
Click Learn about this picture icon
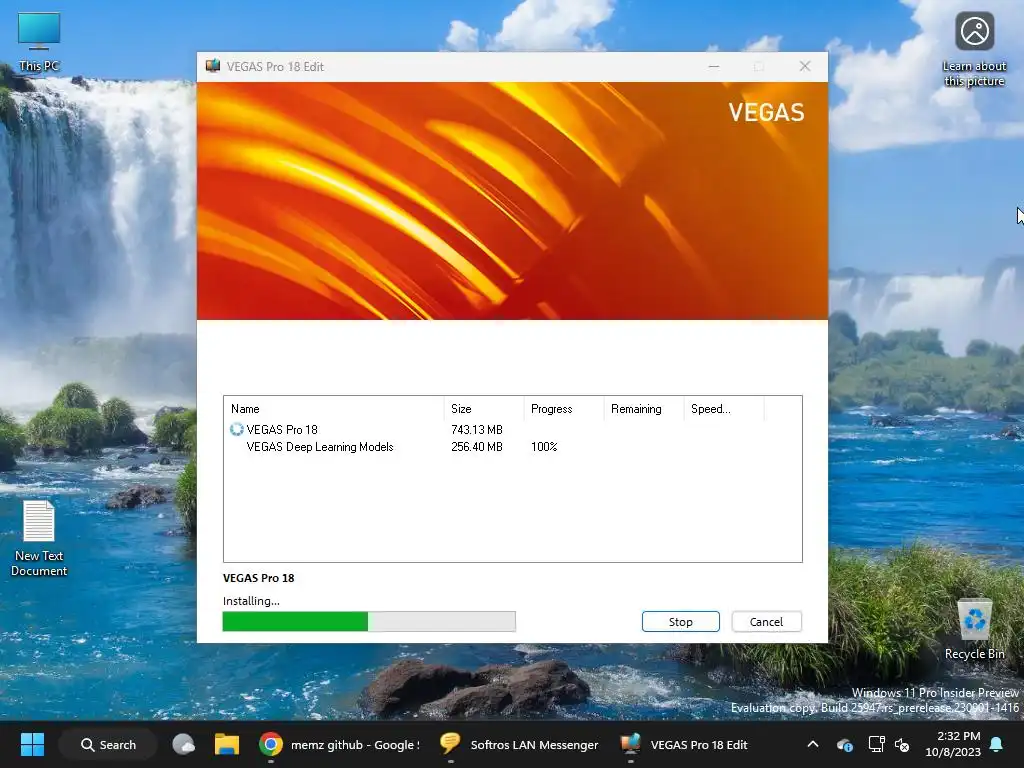coord(974,50)
